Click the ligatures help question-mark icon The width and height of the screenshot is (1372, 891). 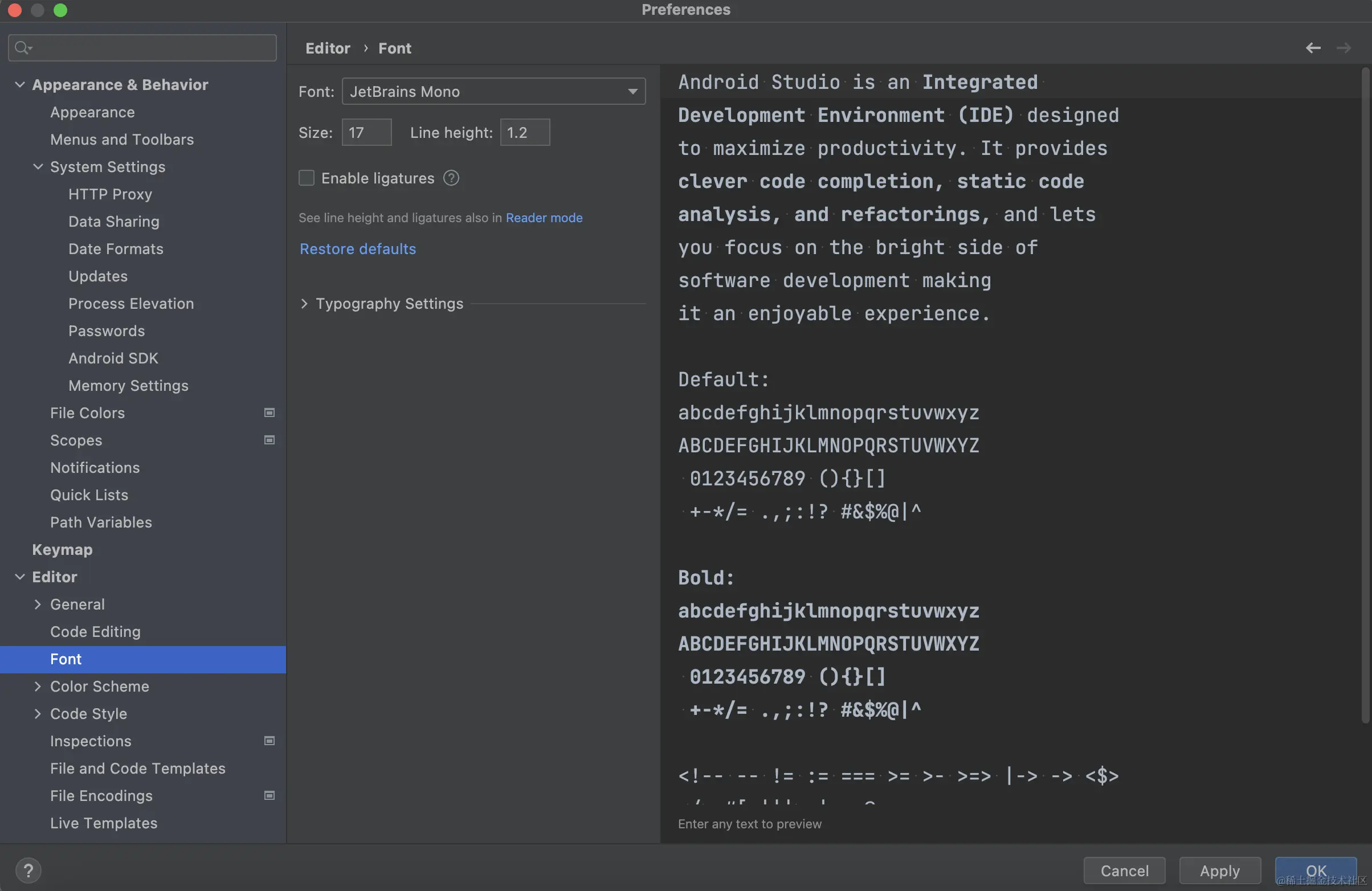pyautogui.click(x=451, y=178)
